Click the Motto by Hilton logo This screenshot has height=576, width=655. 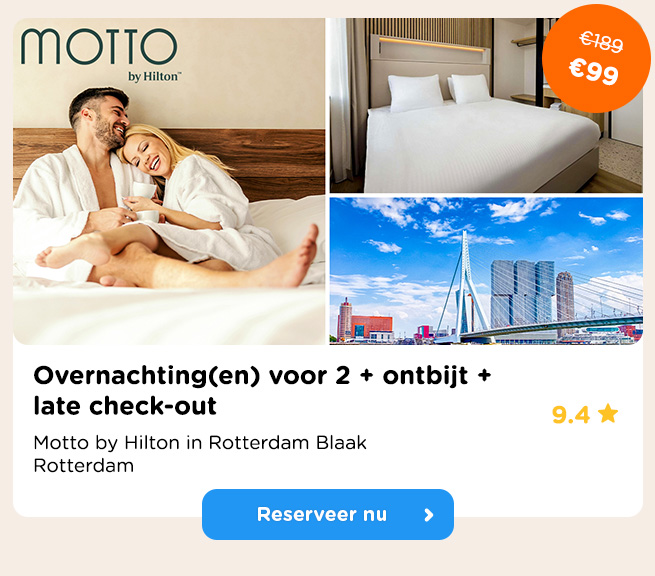coord(101,55)
